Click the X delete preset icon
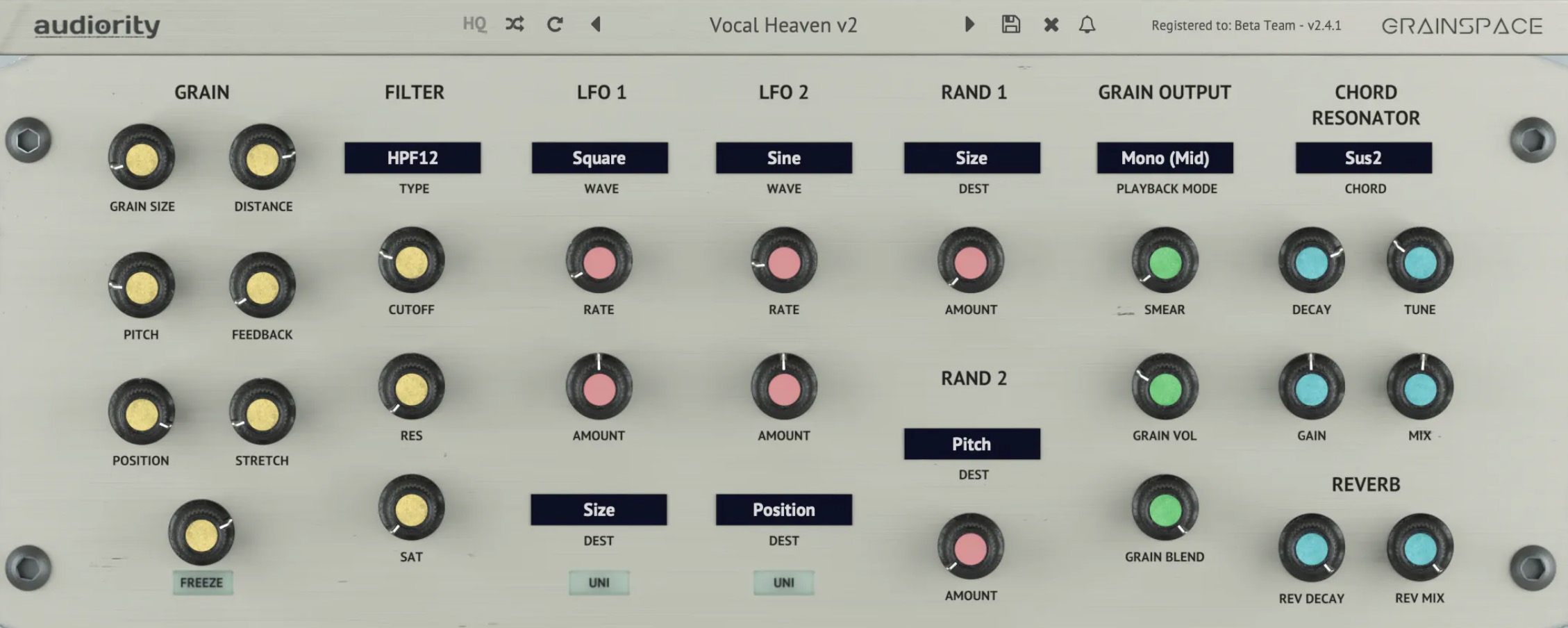Screen dimensions: 1568x628 (1050, 24)
